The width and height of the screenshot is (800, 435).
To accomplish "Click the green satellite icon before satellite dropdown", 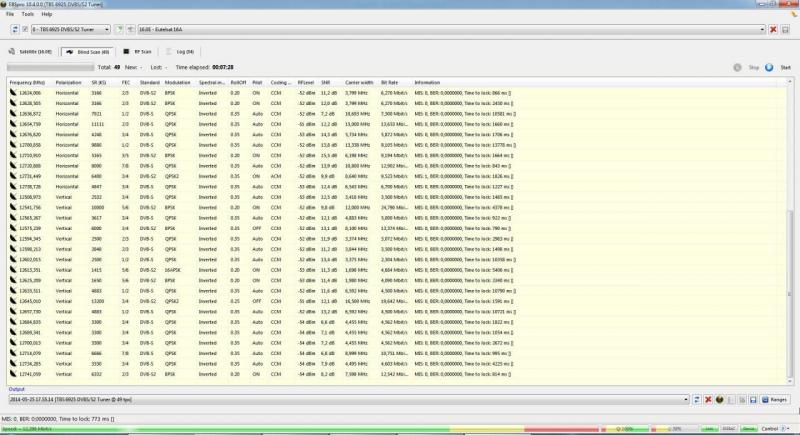I will tap(119, 30).
